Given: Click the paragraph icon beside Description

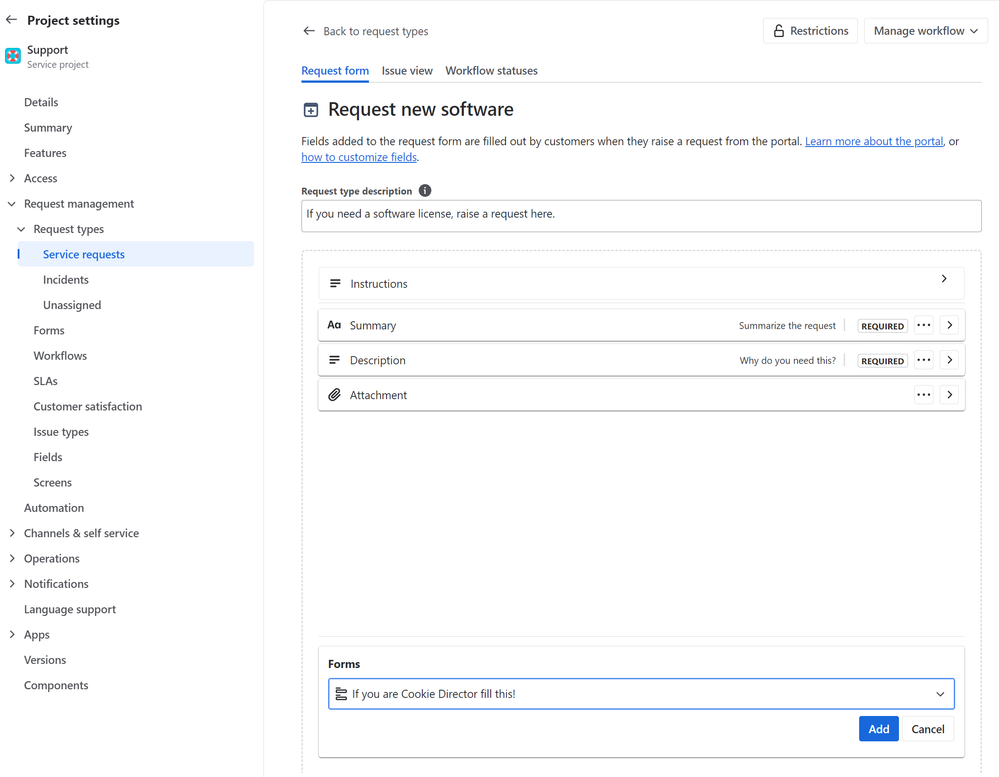Looking at the screenshot, I should coord(333,359).
